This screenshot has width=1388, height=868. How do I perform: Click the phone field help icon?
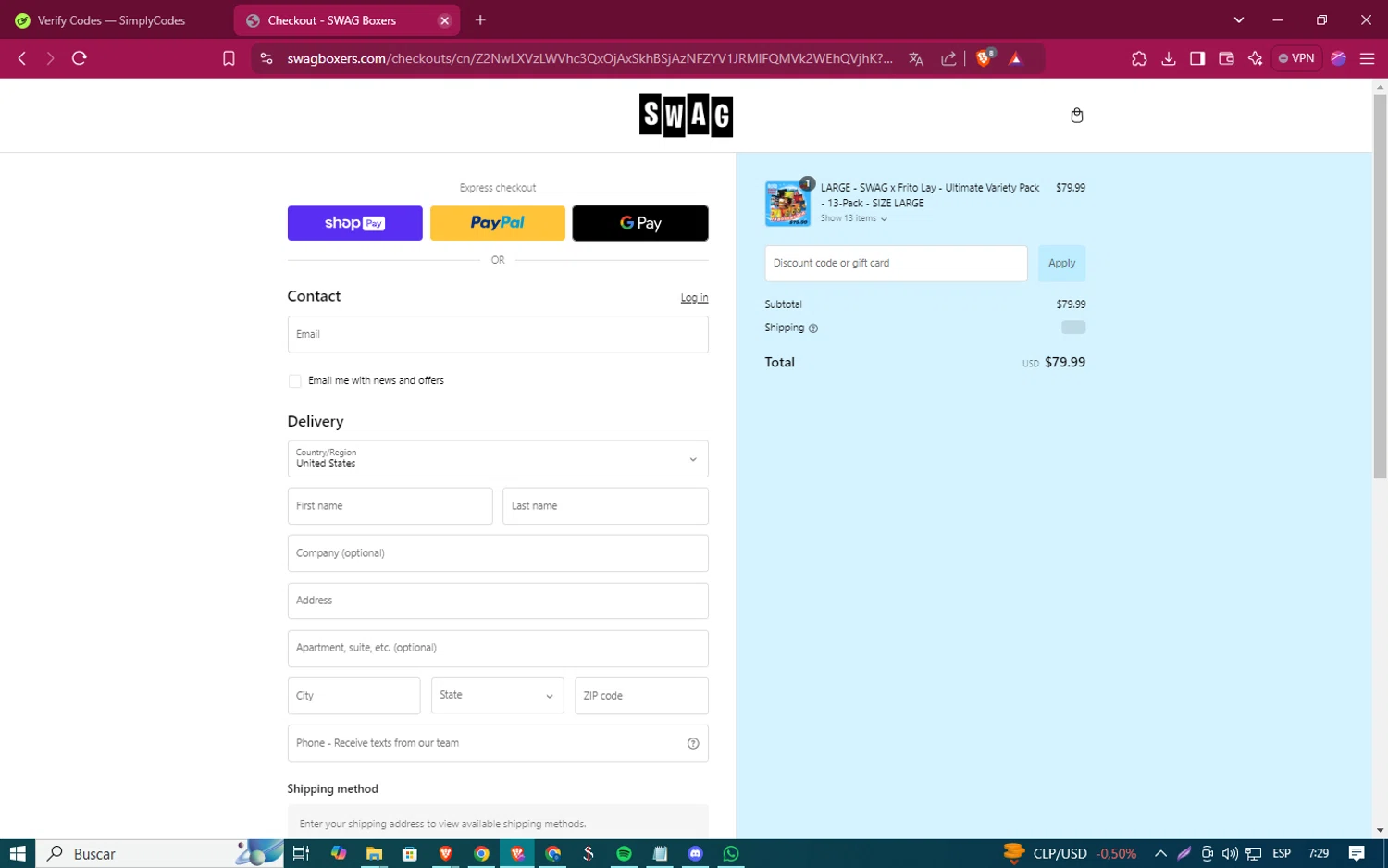pyautogui.click(x=693, y=743)
